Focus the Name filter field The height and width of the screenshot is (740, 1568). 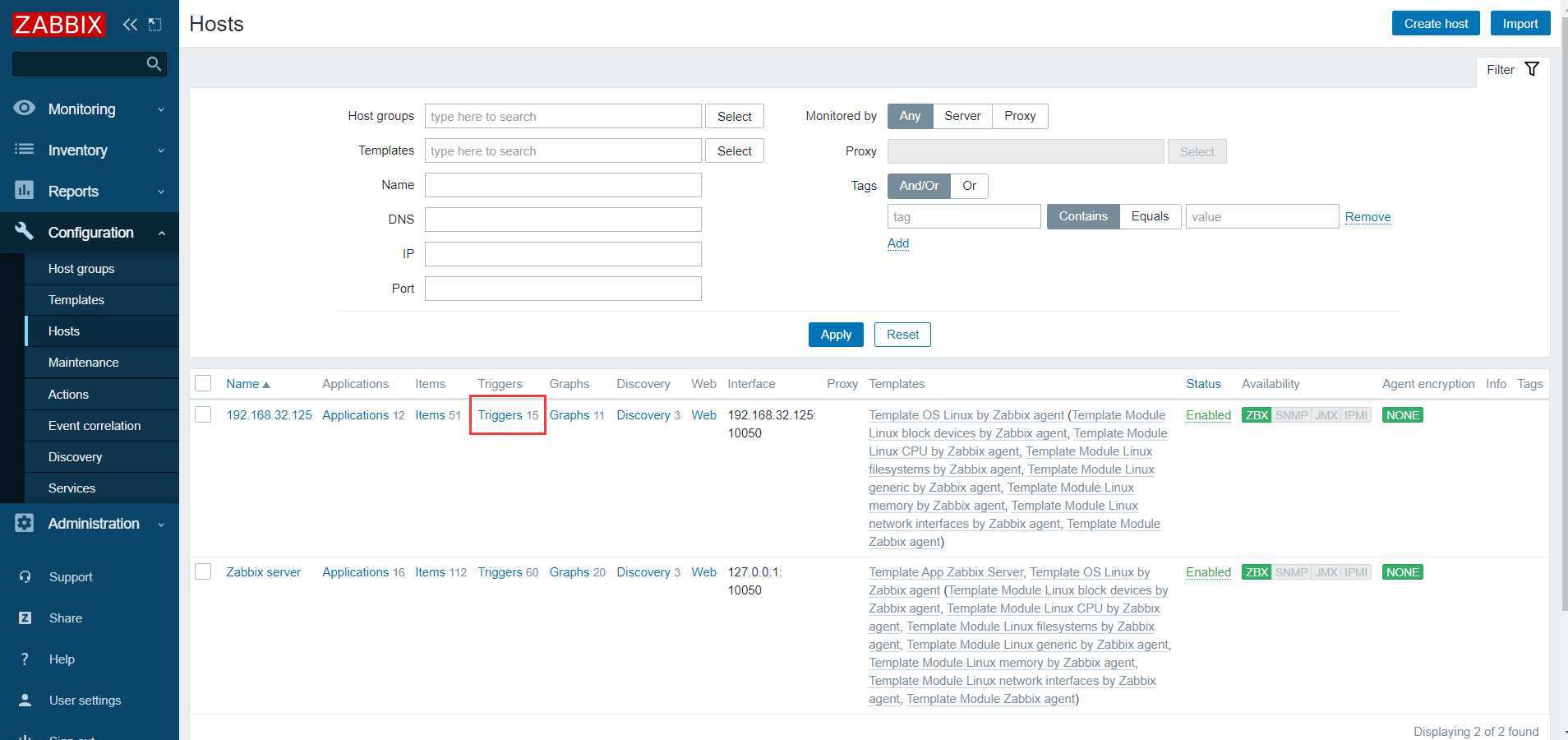[x=563, y=185]
